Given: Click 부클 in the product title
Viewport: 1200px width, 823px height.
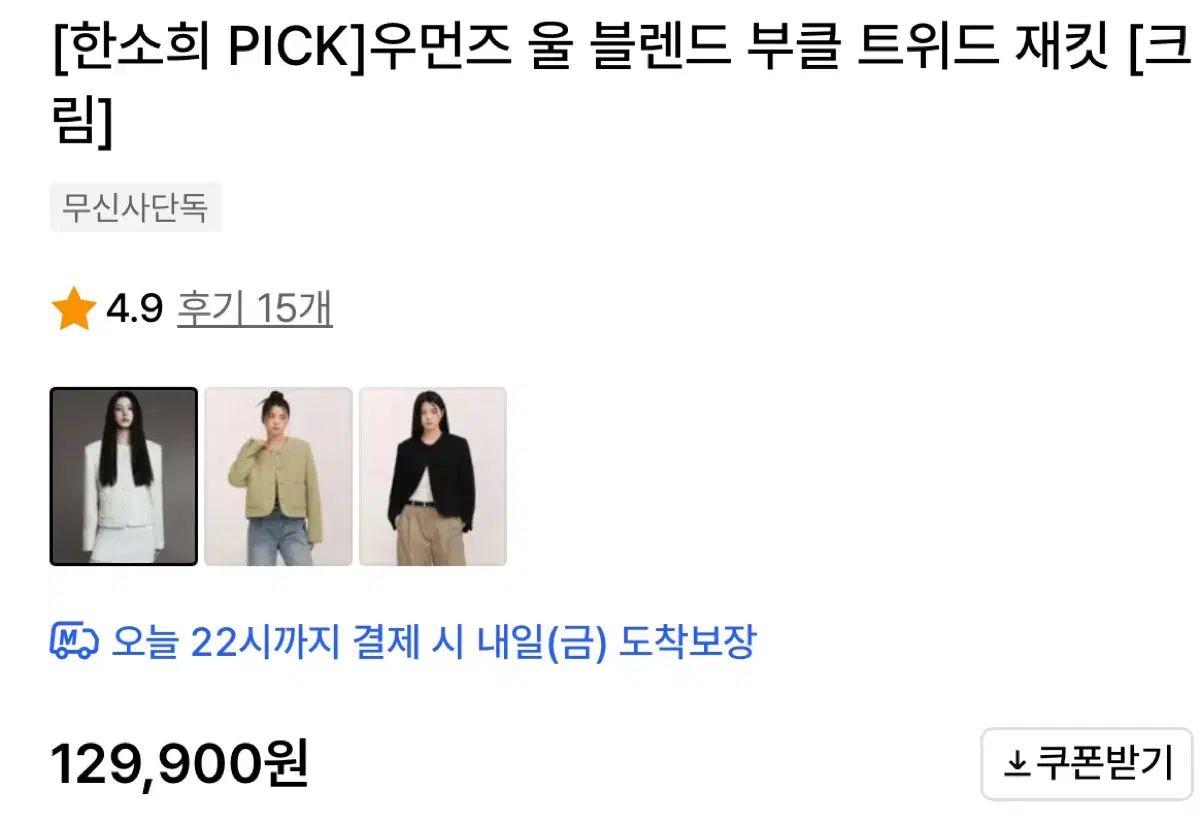Looking at the screenshot, I should point(792,48).
